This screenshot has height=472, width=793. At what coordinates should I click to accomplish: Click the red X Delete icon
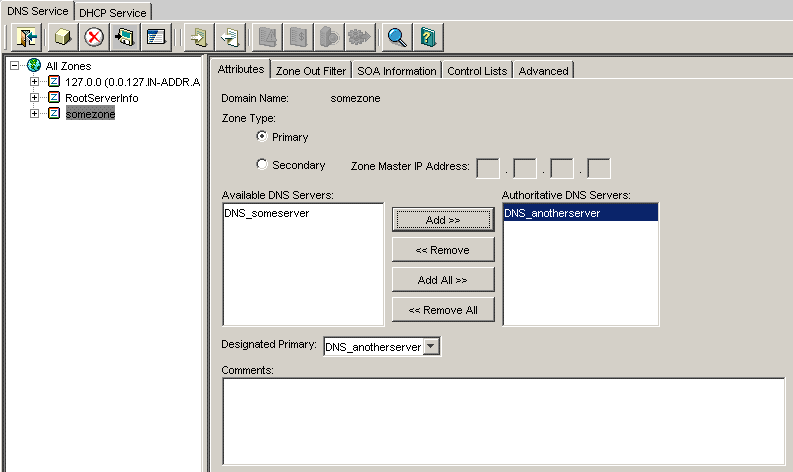[x=94, y=37]
